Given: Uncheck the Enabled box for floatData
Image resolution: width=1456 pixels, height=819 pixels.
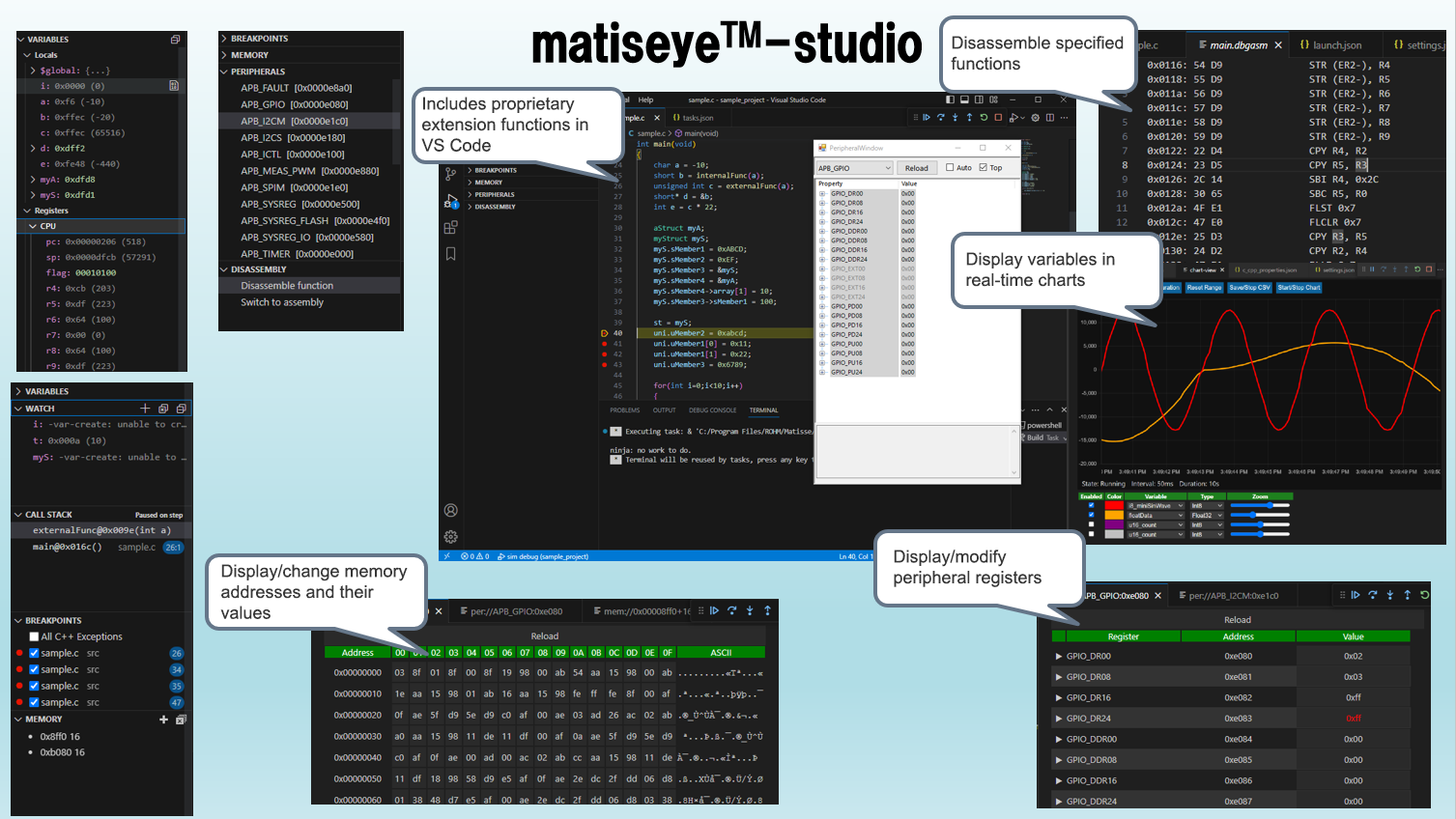Looking at the screenshot, I should (x=1091, y=515).
